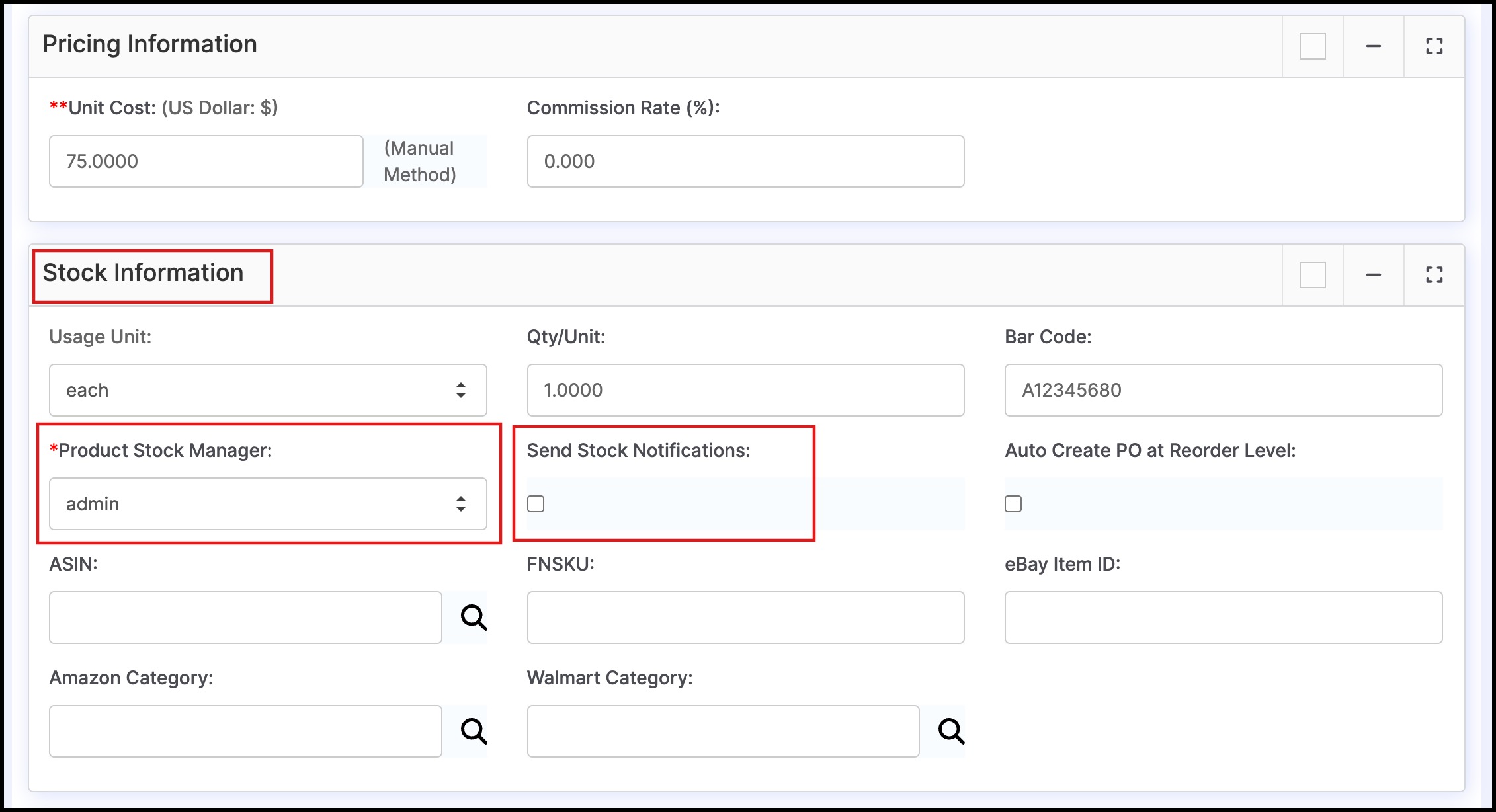Click the FNSKU text field
Screen dimensions: 1496x812
click(745, 618)
